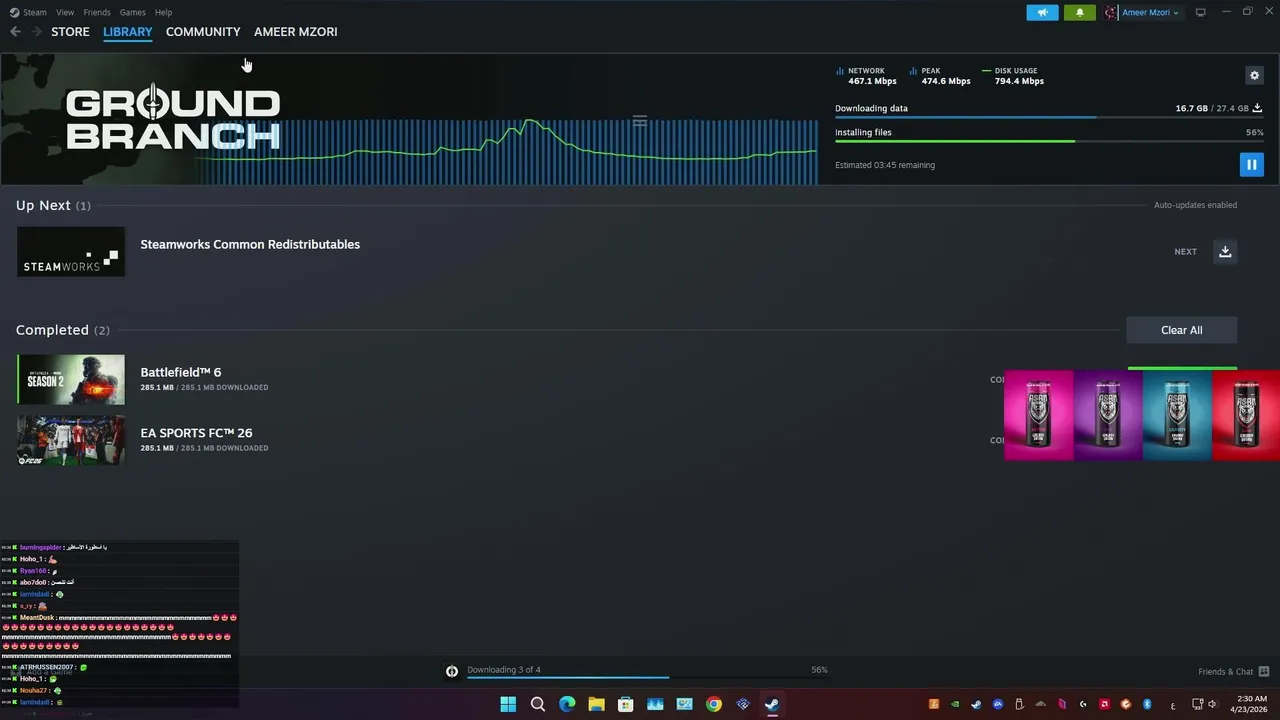This screenshot has height=720, width=1280.
Task: Click the EA SPORTS FC™ 26 title
Action: tap(196, 433)
